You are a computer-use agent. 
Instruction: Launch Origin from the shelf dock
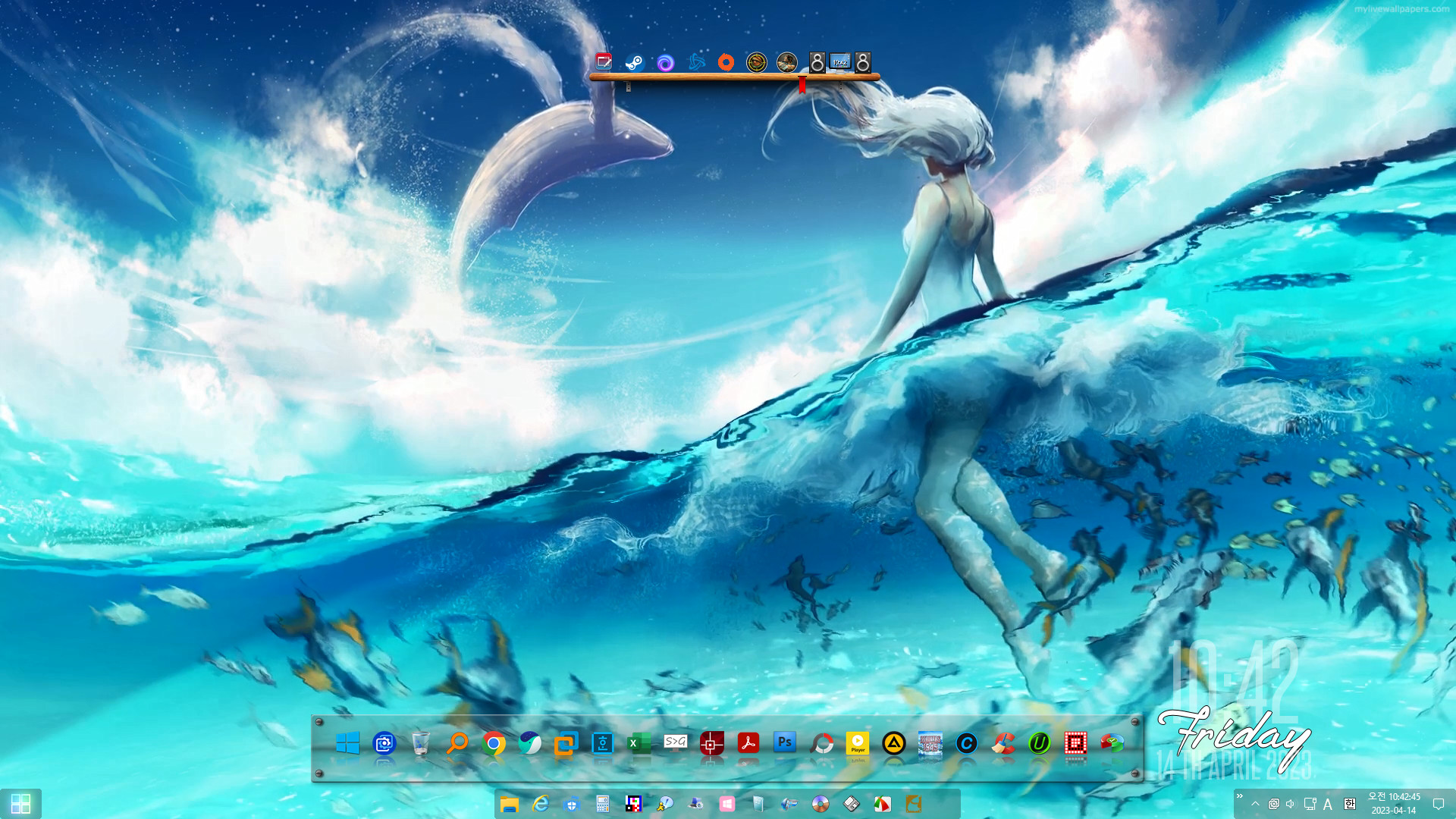coord(726,62)
